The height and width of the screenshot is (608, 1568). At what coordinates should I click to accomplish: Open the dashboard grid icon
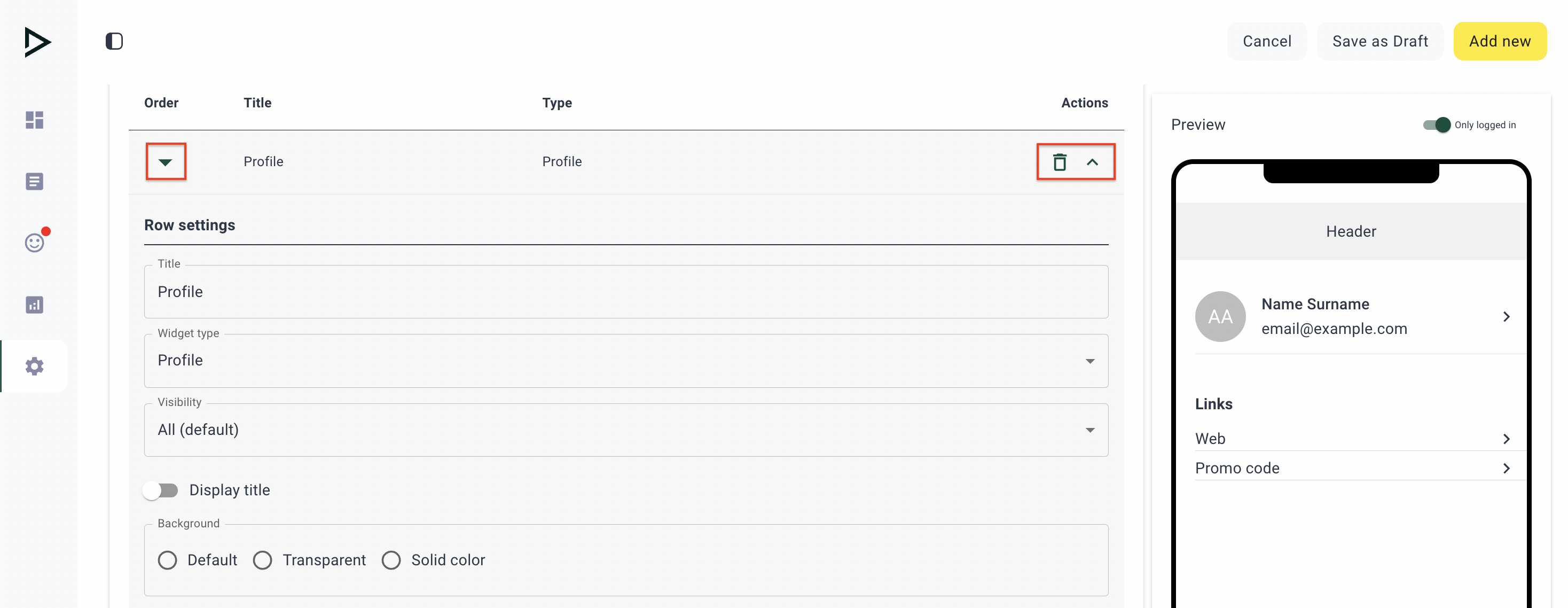coord(35,120)
